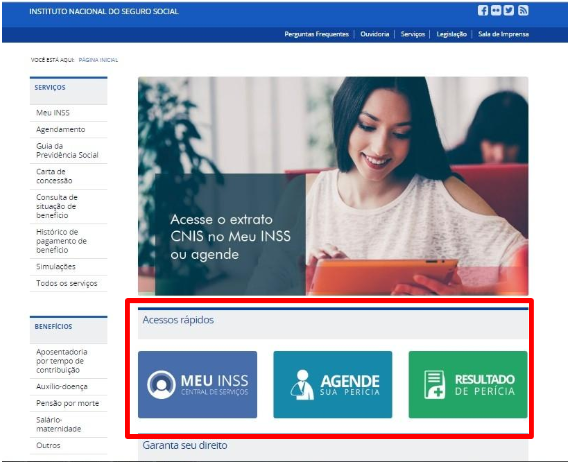The width and height of the screenshot is (570, 463).
Task: Open Guia da Previdência Social link
Action: point(67,150)
